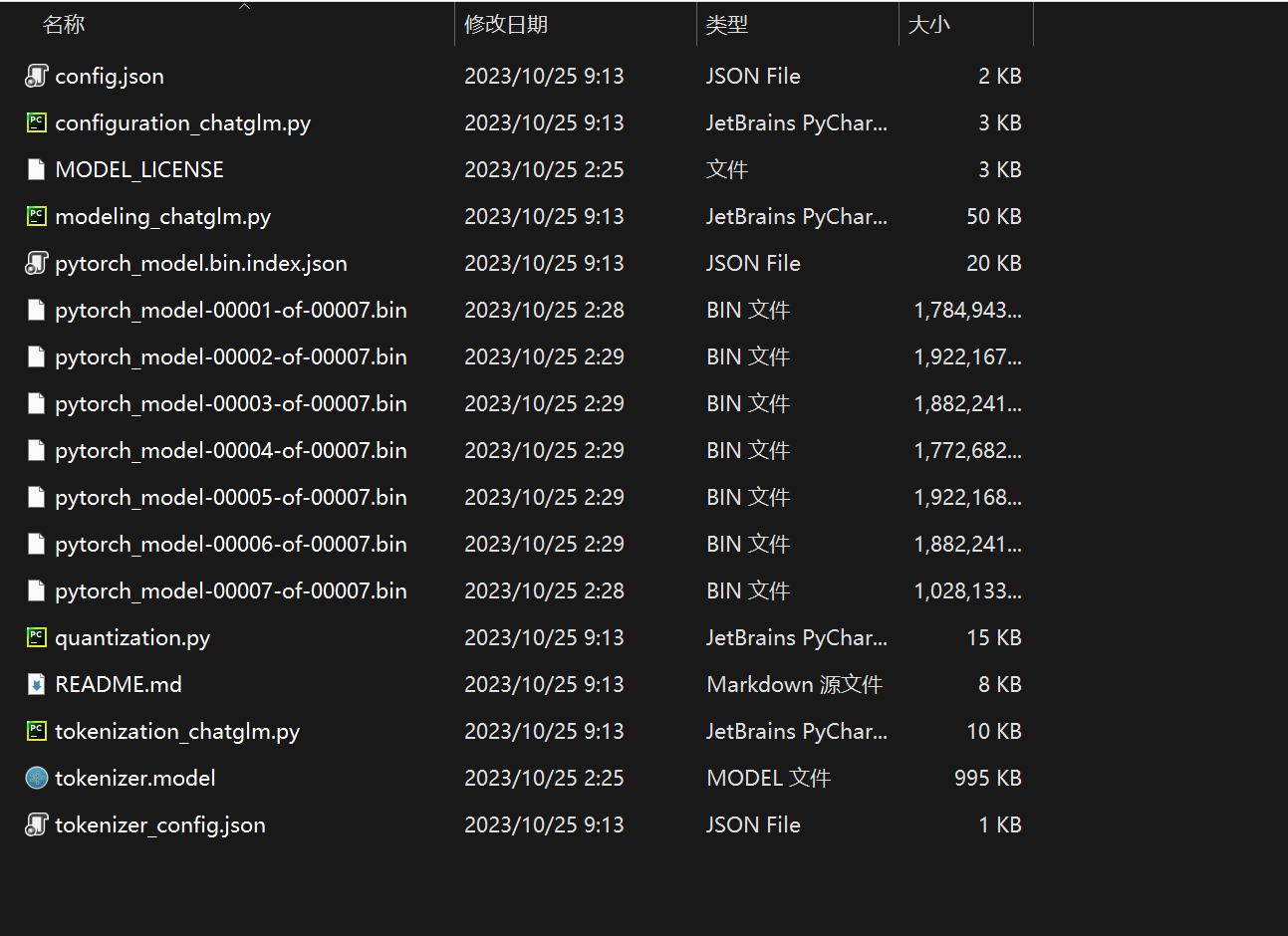Select the pytorch_model-00005-of-00007.bin file name
This screenshot has width=1288, height=936.
click(231, 497)
